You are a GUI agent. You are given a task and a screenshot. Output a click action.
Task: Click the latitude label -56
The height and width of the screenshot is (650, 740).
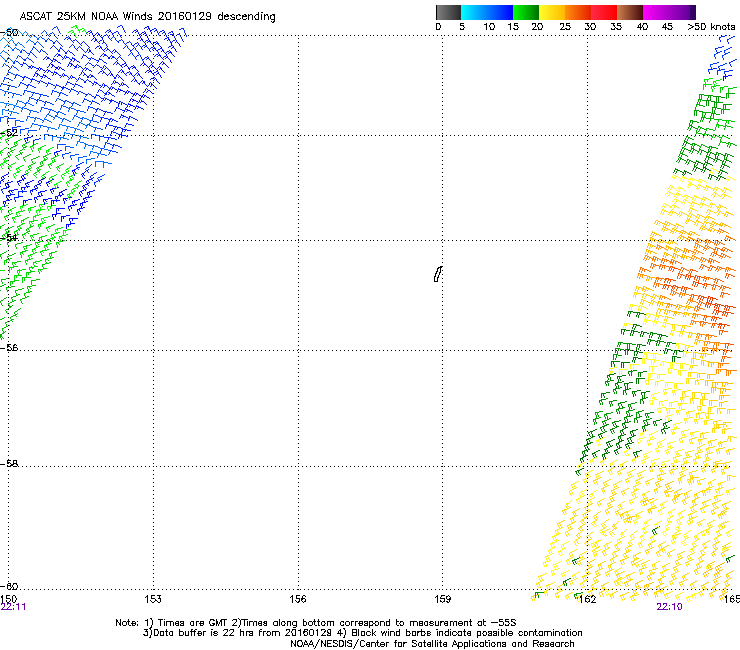click(x=9, y=347)
